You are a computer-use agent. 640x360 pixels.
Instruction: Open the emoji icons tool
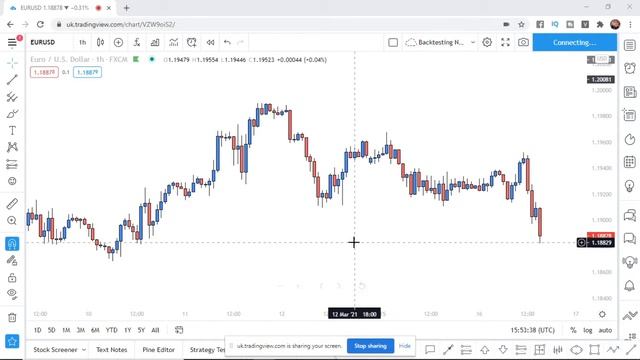12,181
